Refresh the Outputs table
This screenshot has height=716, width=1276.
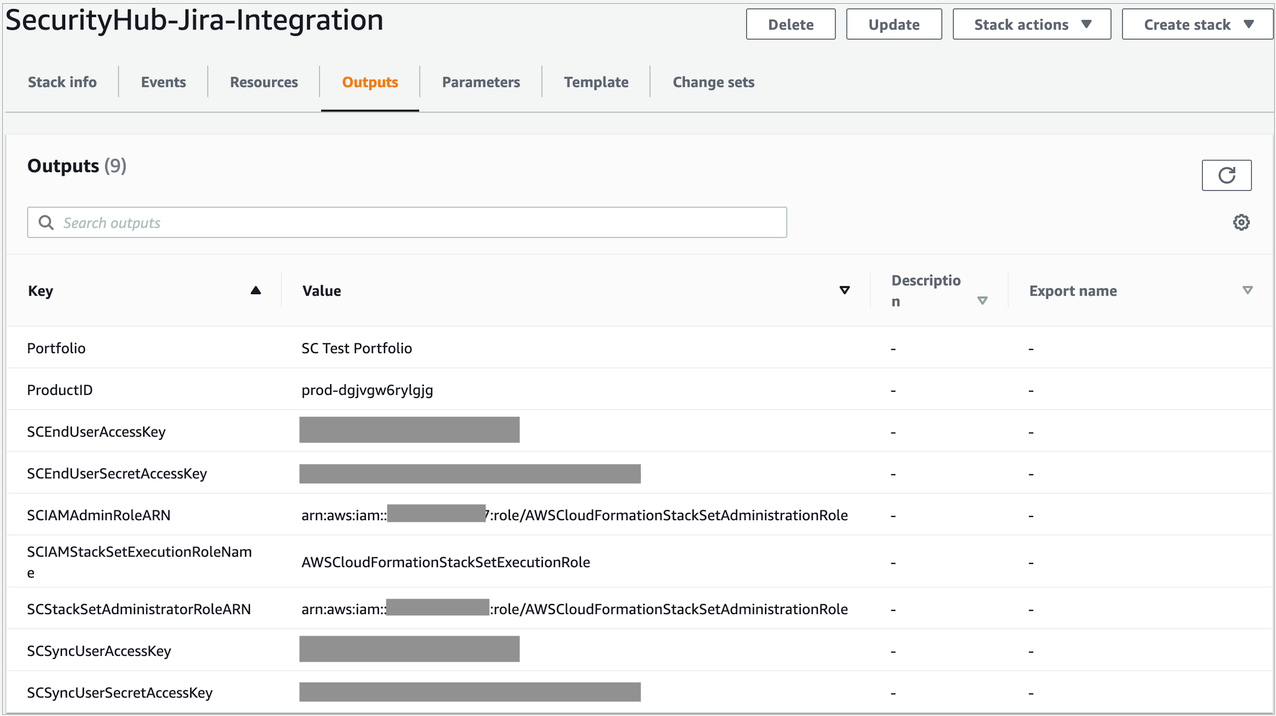[x=1226, y=175]
